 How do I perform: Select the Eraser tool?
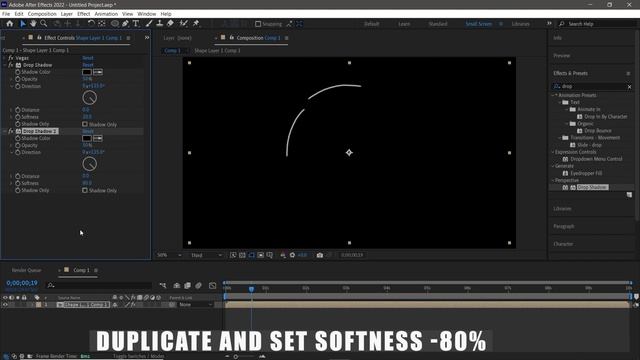[x=170, y=24]
